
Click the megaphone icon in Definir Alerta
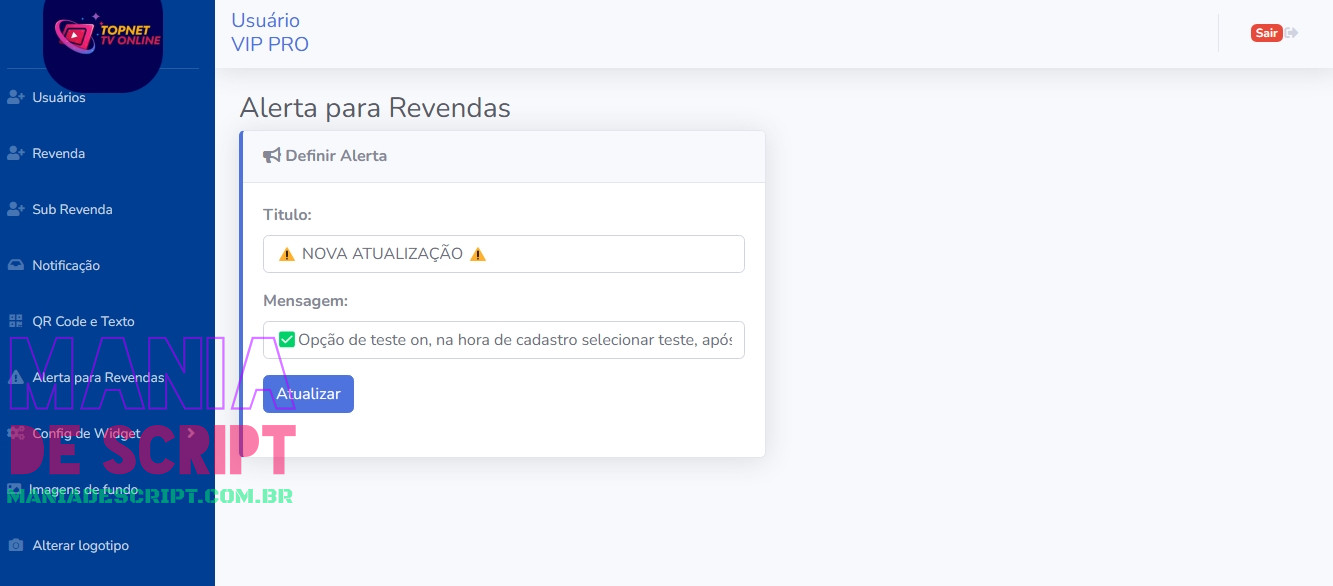click(x=272, y=156)
